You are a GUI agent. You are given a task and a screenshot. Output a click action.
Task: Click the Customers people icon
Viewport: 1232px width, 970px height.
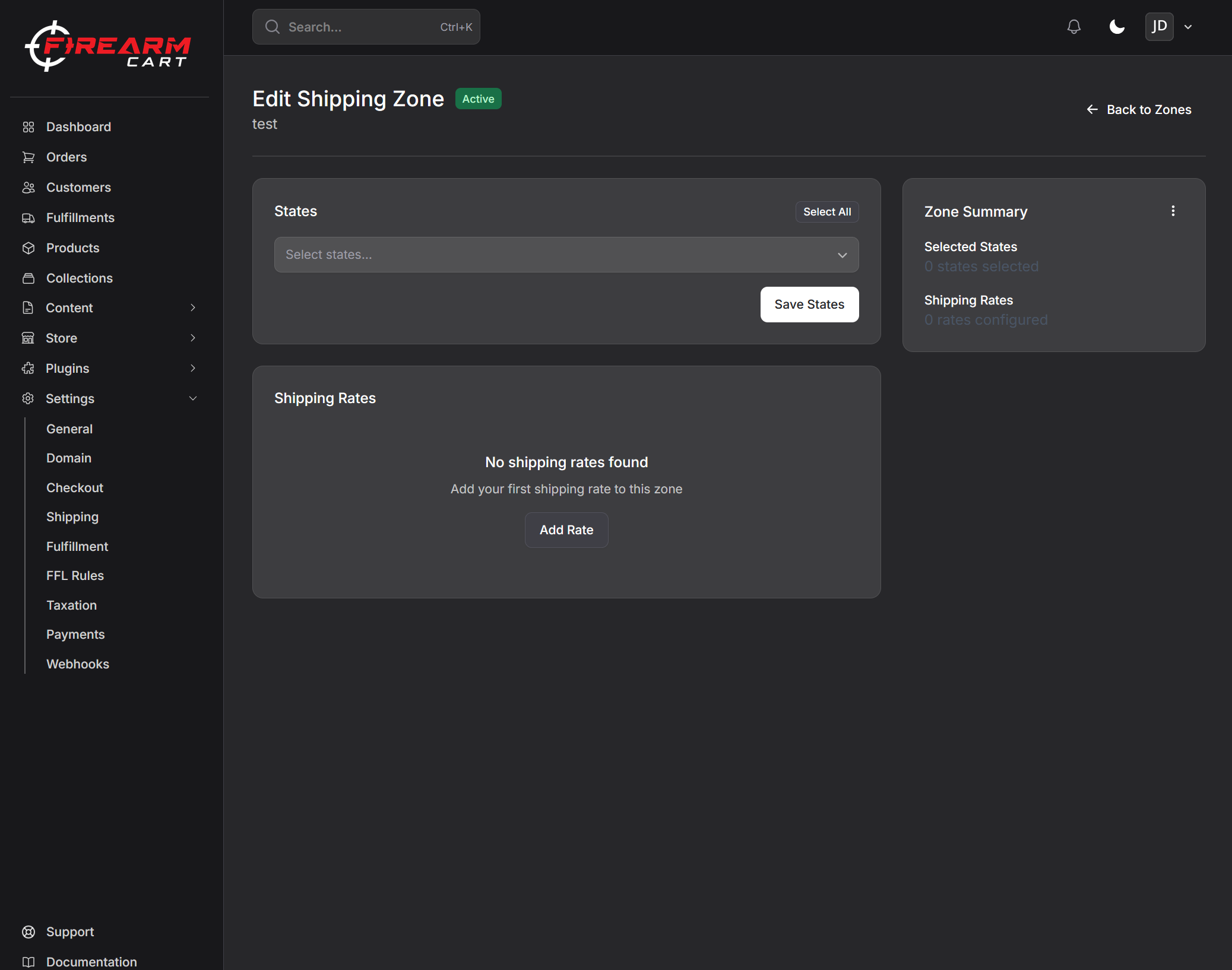tap(28, 188)
